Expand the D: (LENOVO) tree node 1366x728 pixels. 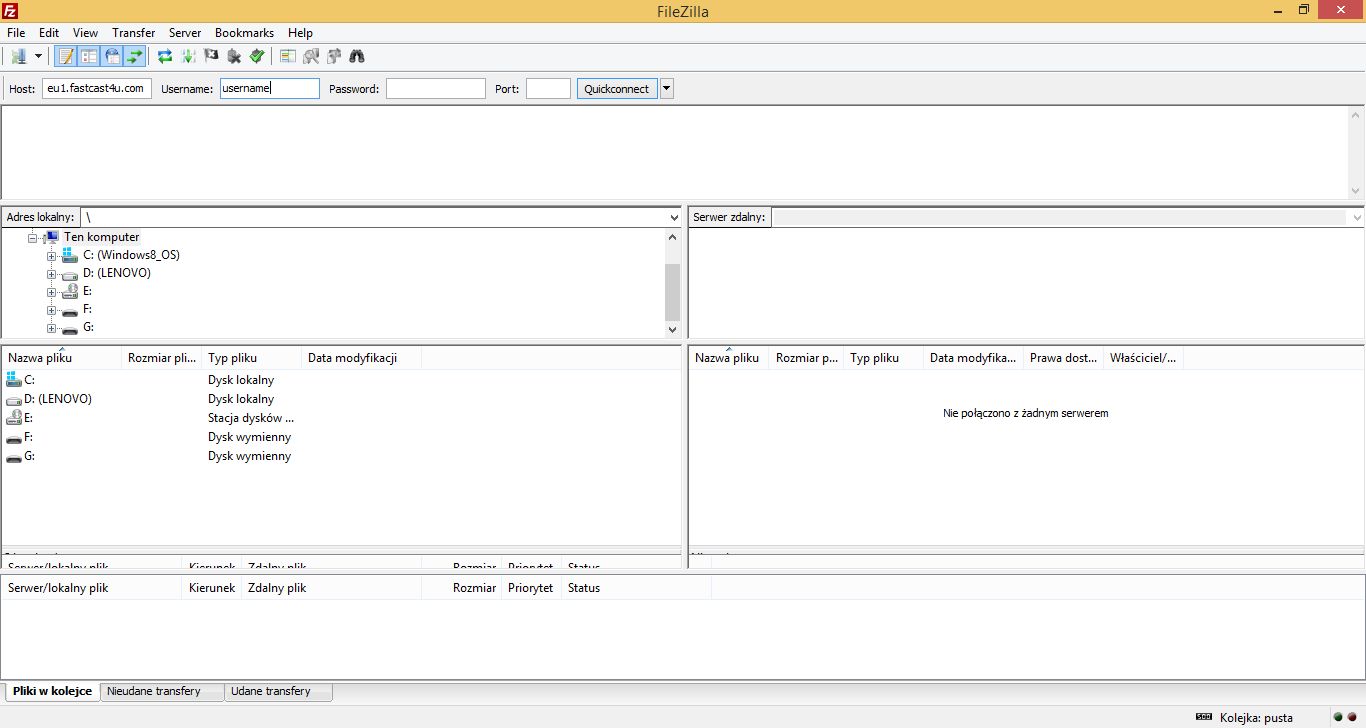51,274
